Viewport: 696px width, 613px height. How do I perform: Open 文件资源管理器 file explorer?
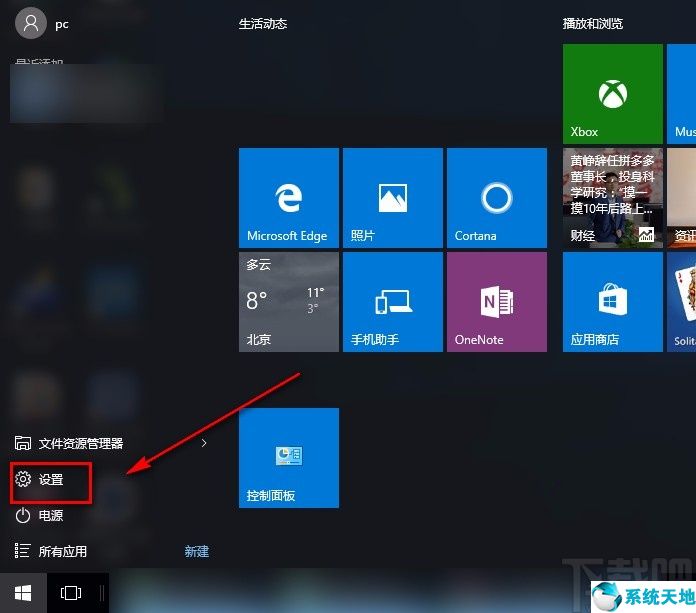pos(69,443)
